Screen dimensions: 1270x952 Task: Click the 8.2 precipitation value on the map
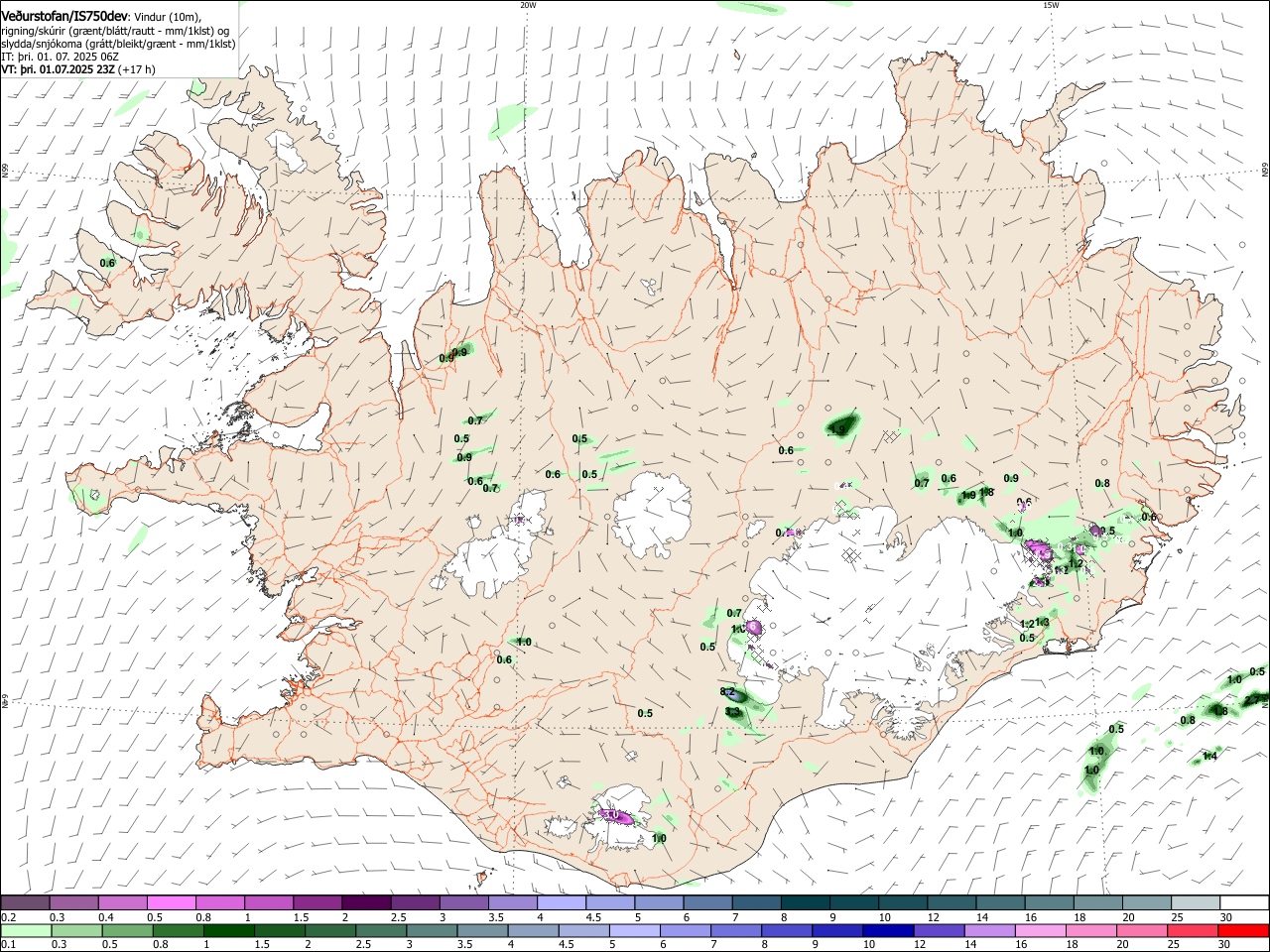(726, 692)
